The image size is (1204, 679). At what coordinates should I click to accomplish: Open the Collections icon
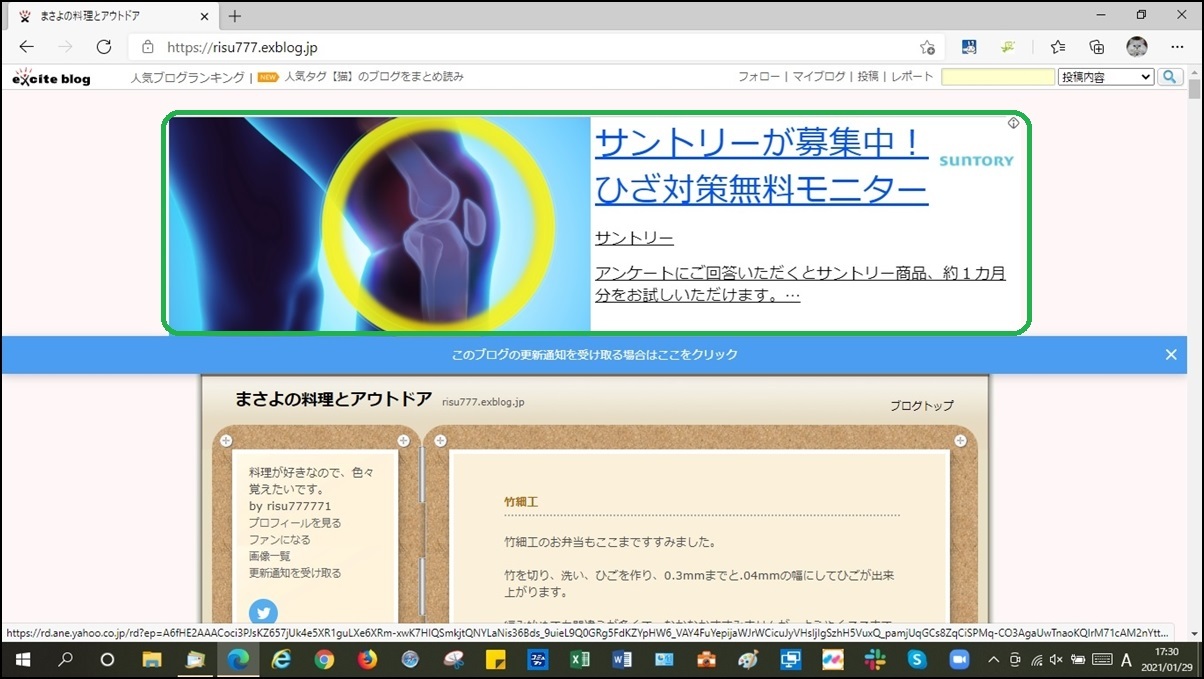(x=1097, y=47)
